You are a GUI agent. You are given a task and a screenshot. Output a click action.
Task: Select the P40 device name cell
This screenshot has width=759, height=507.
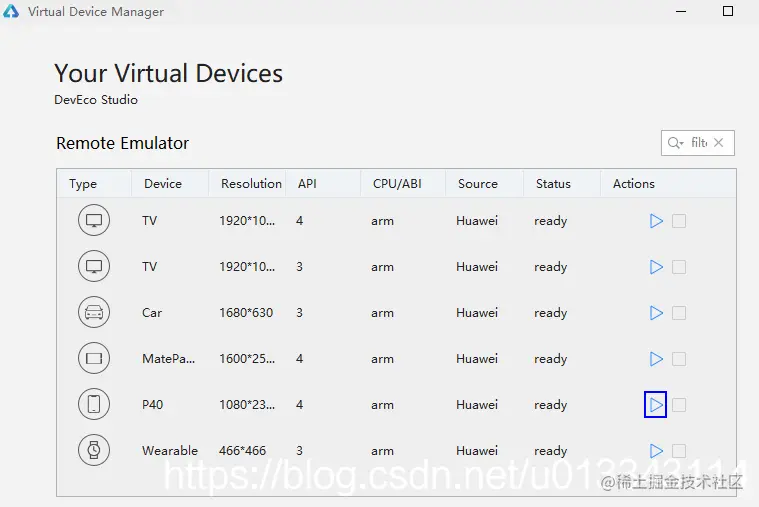[x=152, y=405]
